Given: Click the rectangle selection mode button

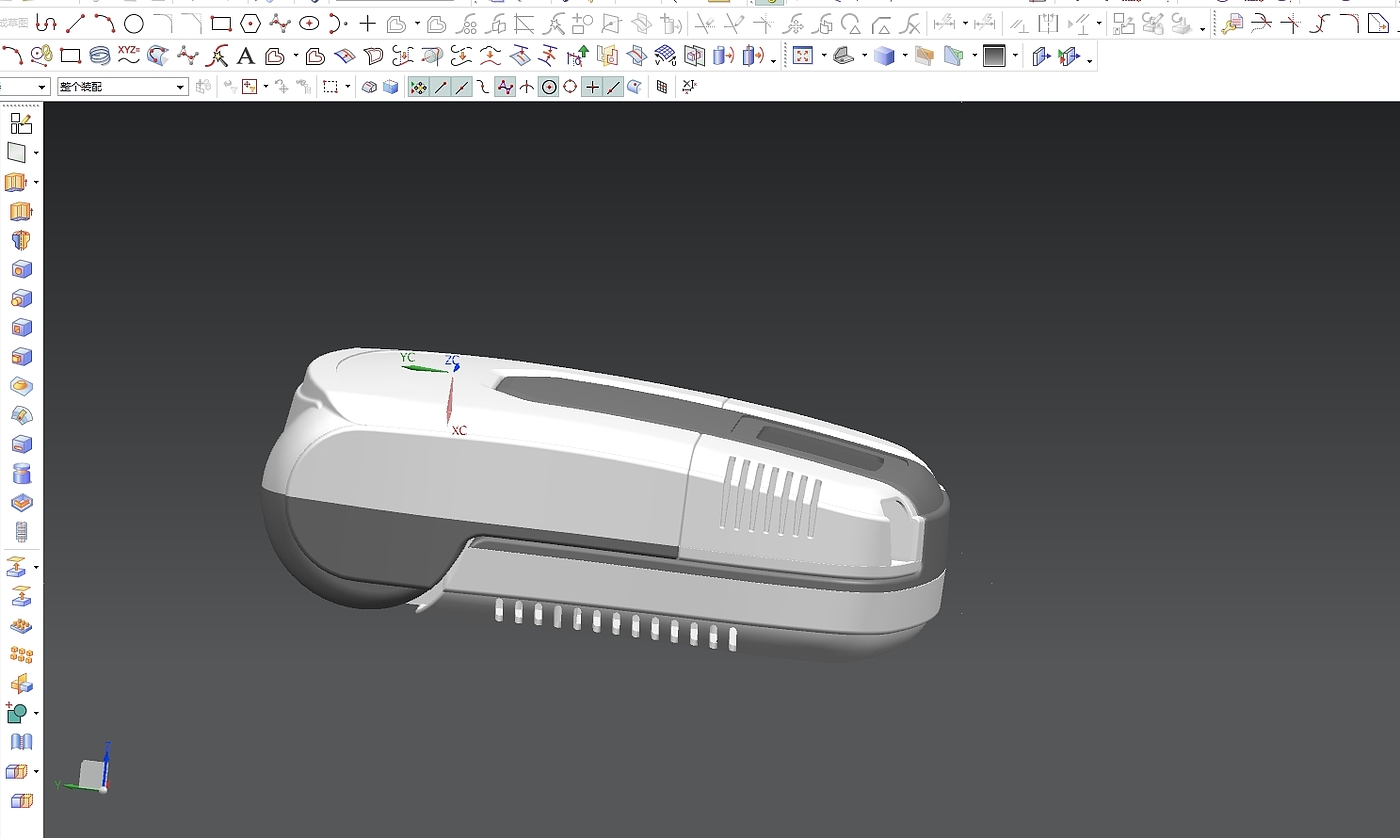Looking at the screenshot, I should tap(330, 87).
